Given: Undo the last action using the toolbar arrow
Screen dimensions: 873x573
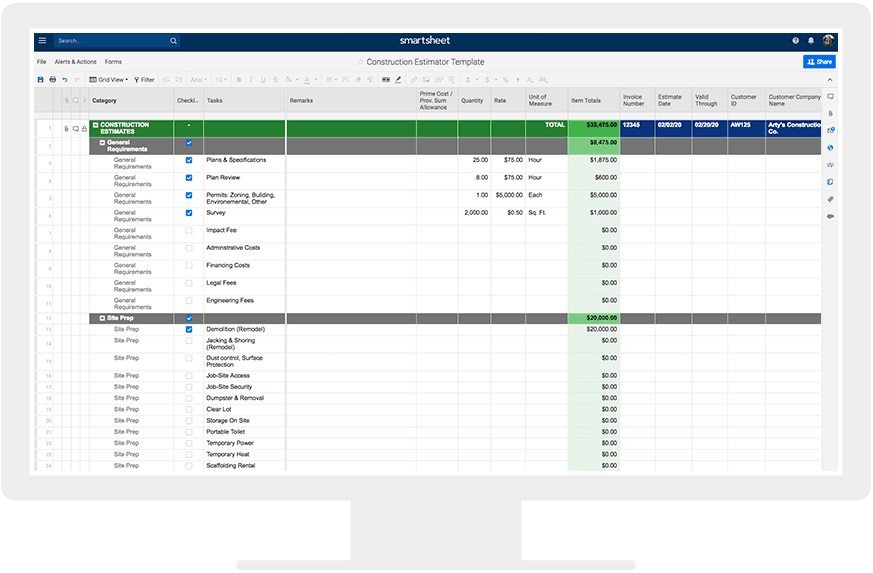Looking at the screenshot, I should [x=65, y=79].
